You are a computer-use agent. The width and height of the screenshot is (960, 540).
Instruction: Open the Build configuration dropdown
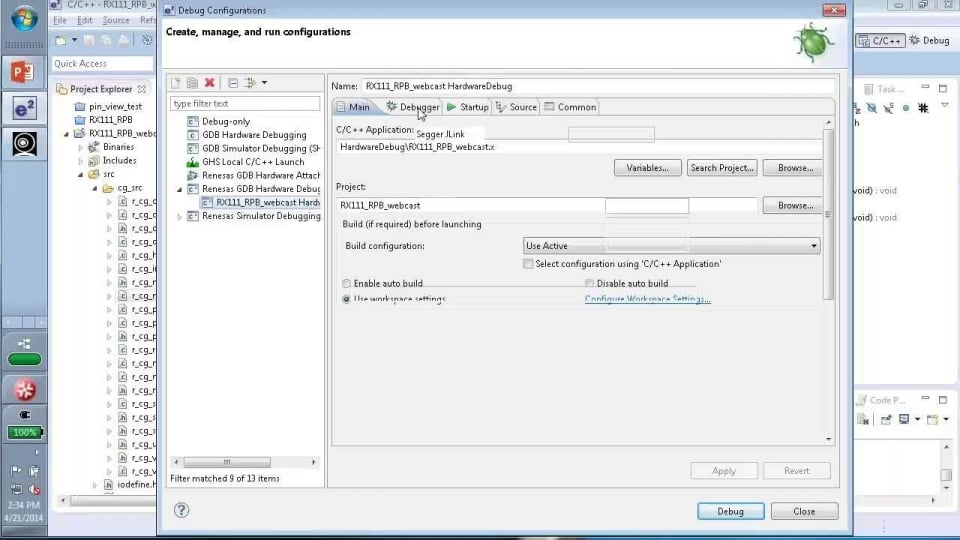(671, 246)
